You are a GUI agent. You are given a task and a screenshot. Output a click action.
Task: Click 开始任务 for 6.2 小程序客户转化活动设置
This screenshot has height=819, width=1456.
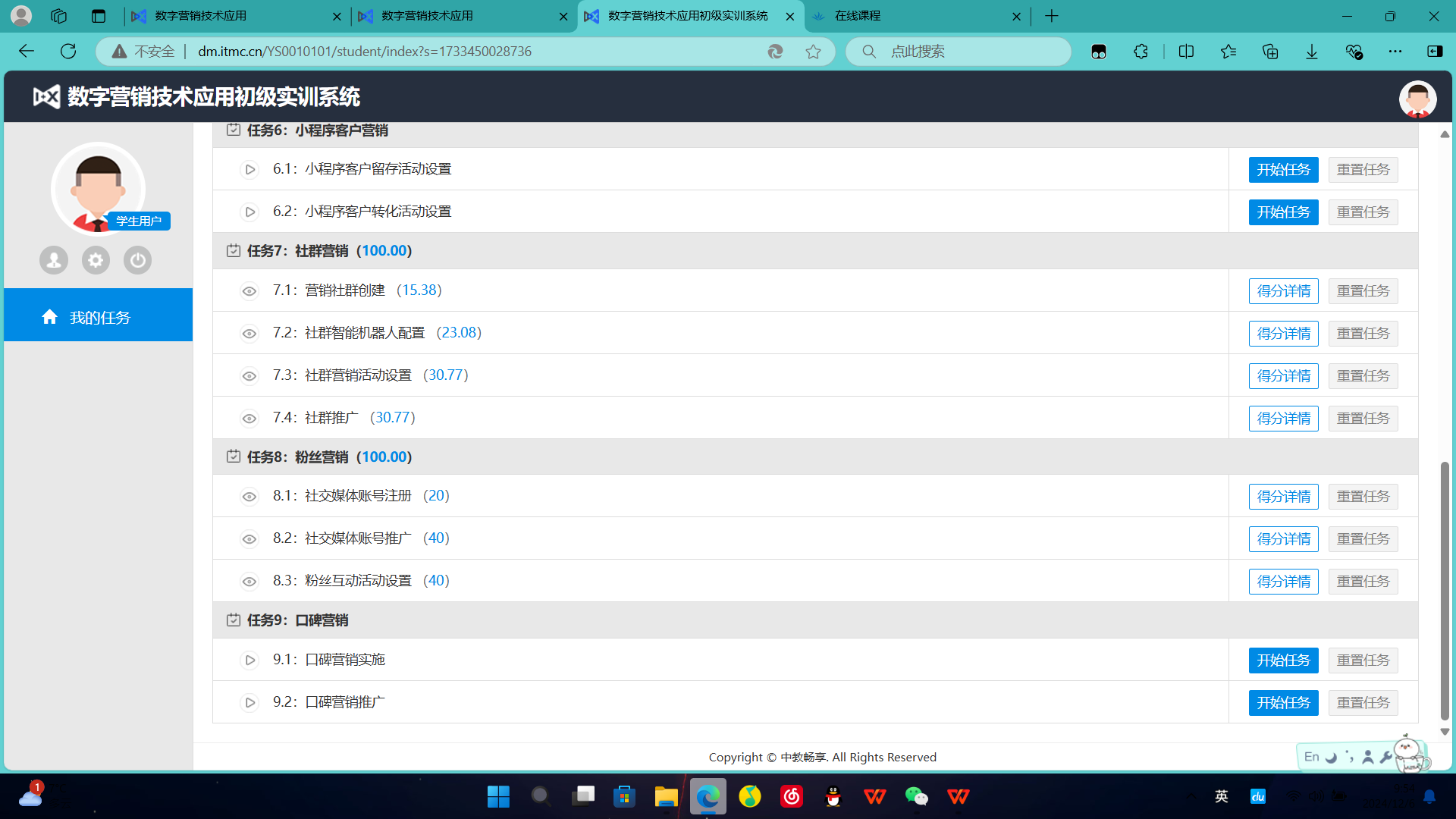[x=1282, y=212]
